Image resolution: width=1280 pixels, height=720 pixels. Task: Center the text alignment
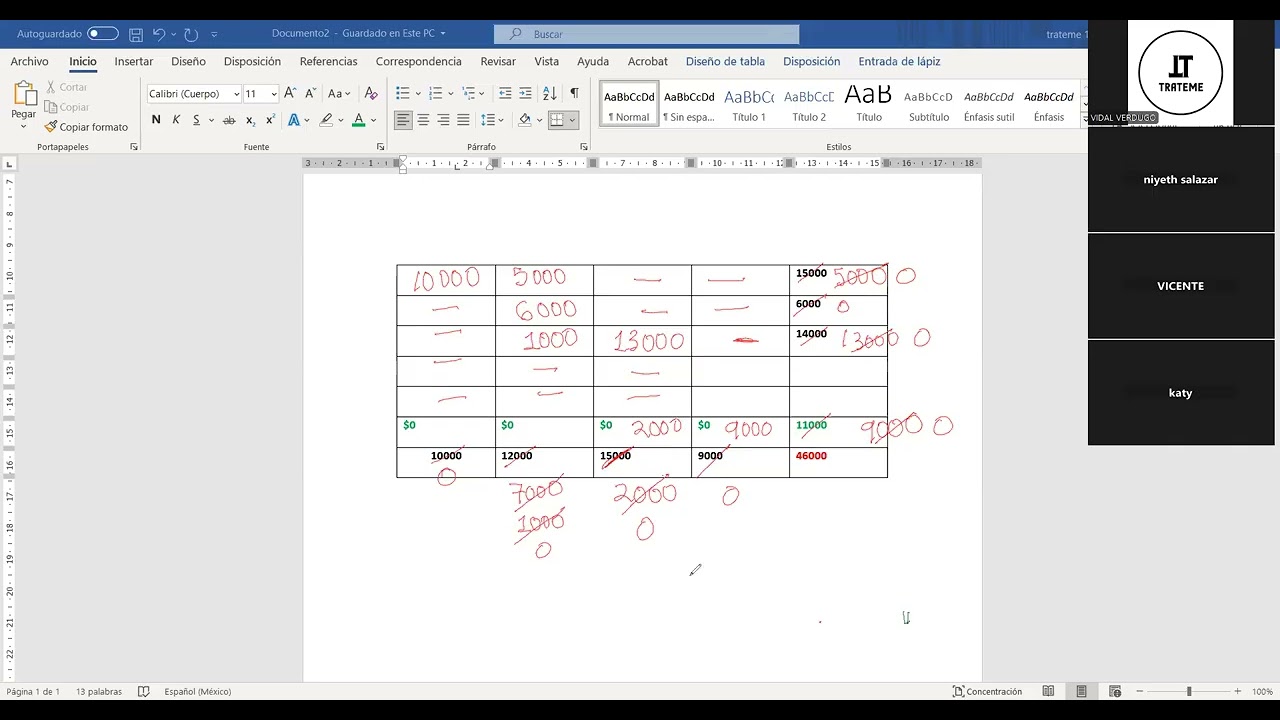(423, 120)
